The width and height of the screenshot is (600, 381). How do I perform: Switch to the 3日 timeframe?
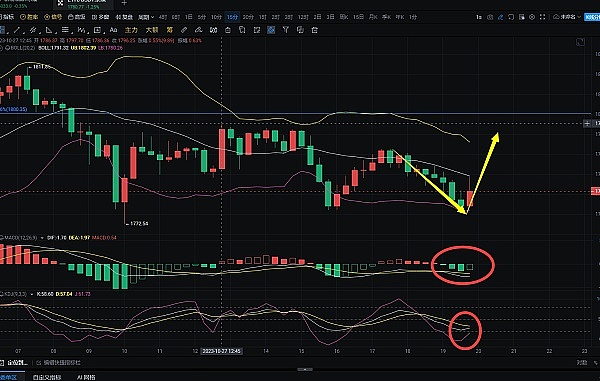[331, 17]
